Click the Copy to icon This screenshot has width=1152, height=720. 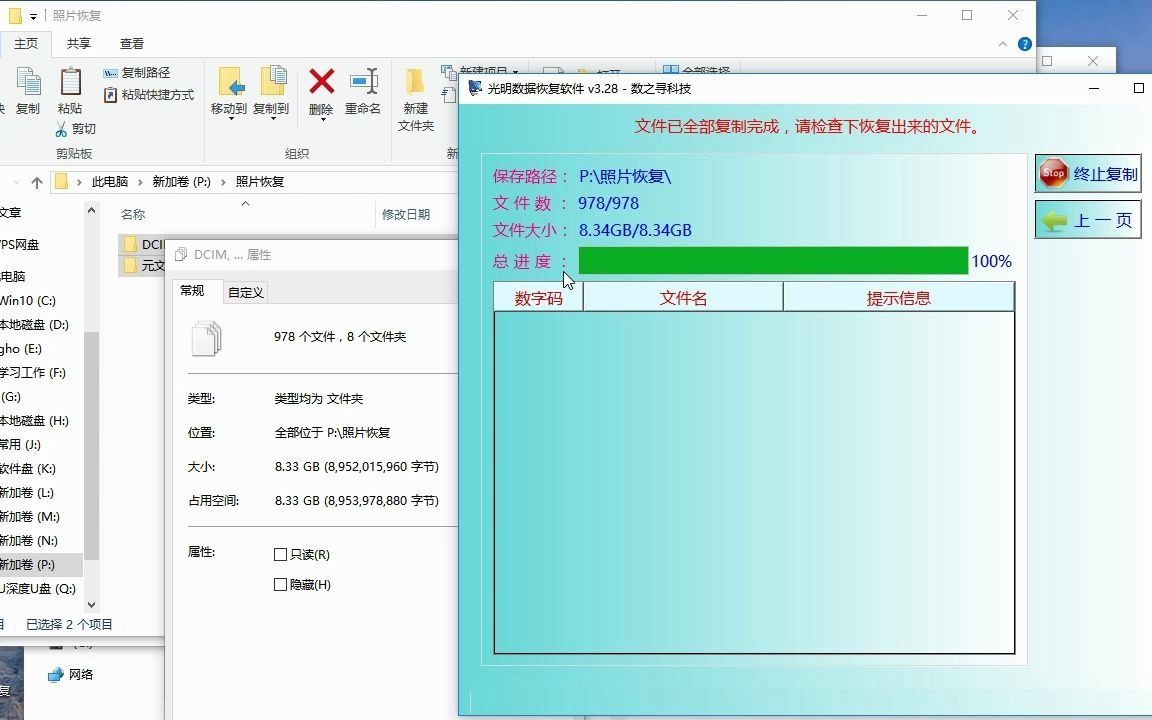tap(273, 82)
